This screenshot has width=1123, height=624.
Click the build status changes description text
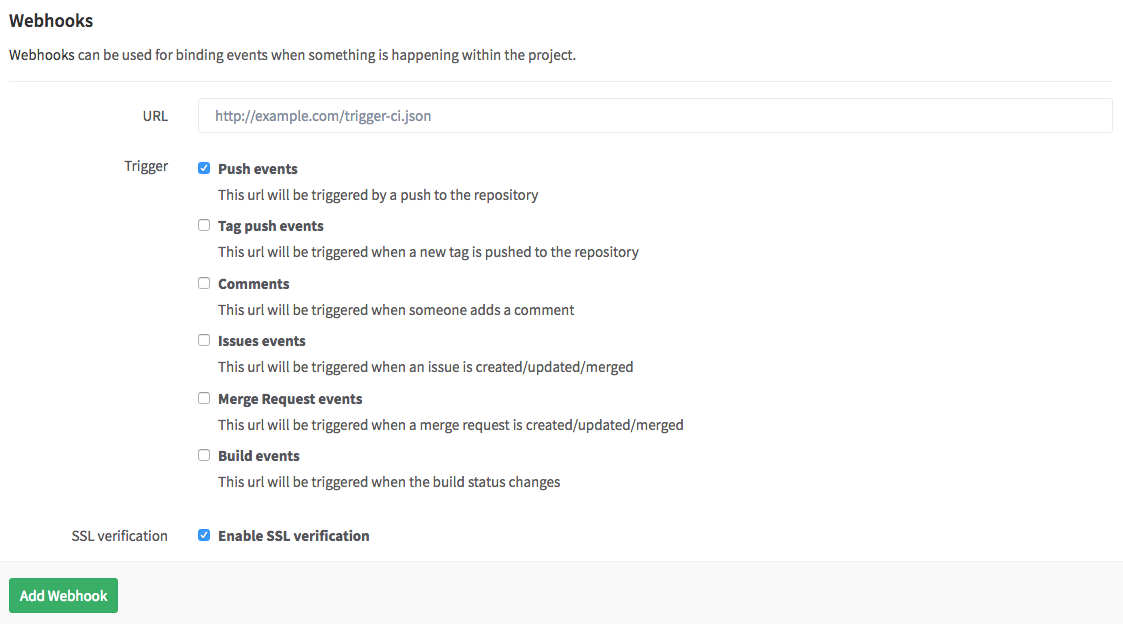coord(389,482)
